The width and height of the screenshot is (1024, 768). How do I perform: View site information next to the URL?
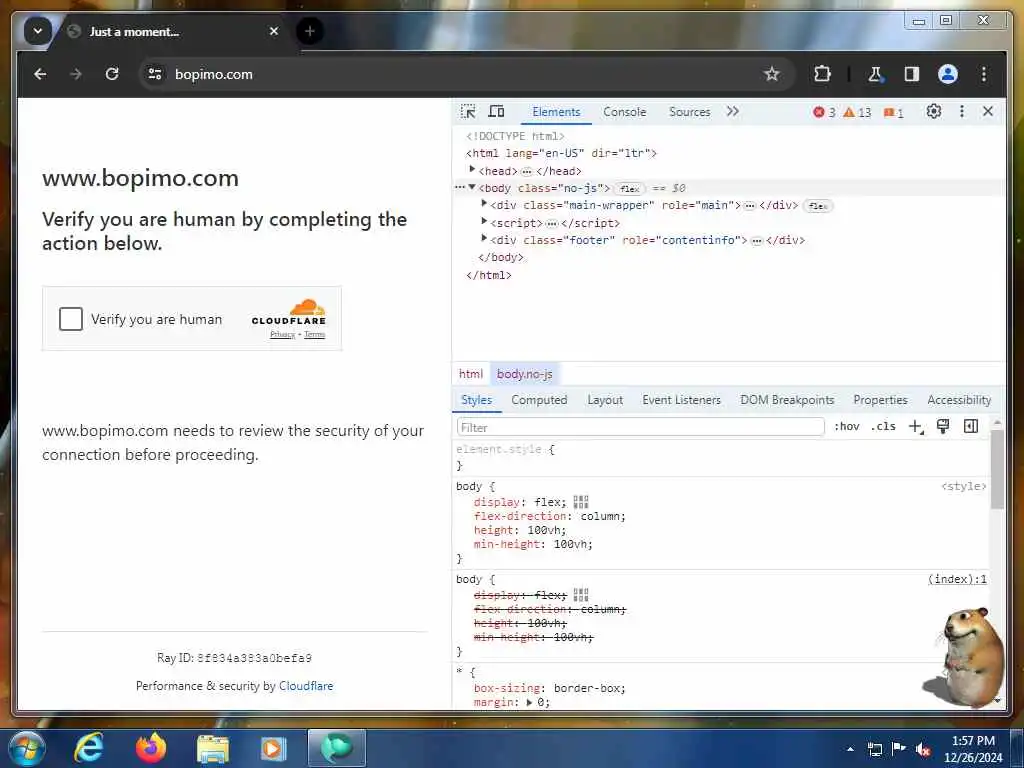(x=155, y=74)
